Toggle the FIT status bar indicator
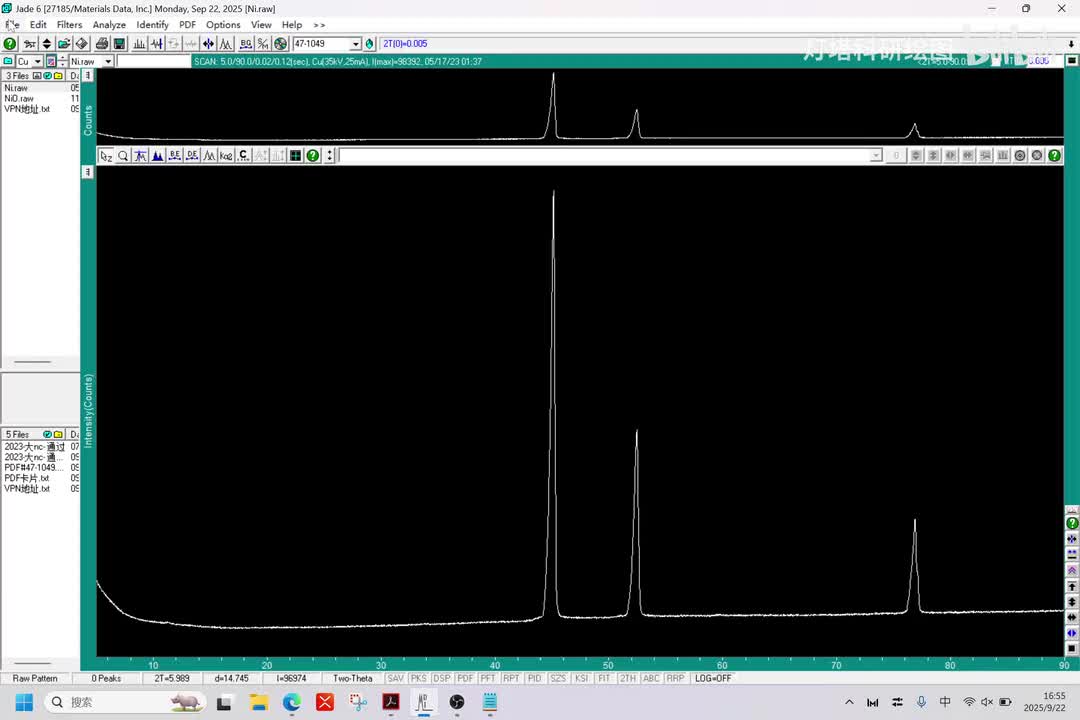Screen dimensions: 1080x720 604,679
